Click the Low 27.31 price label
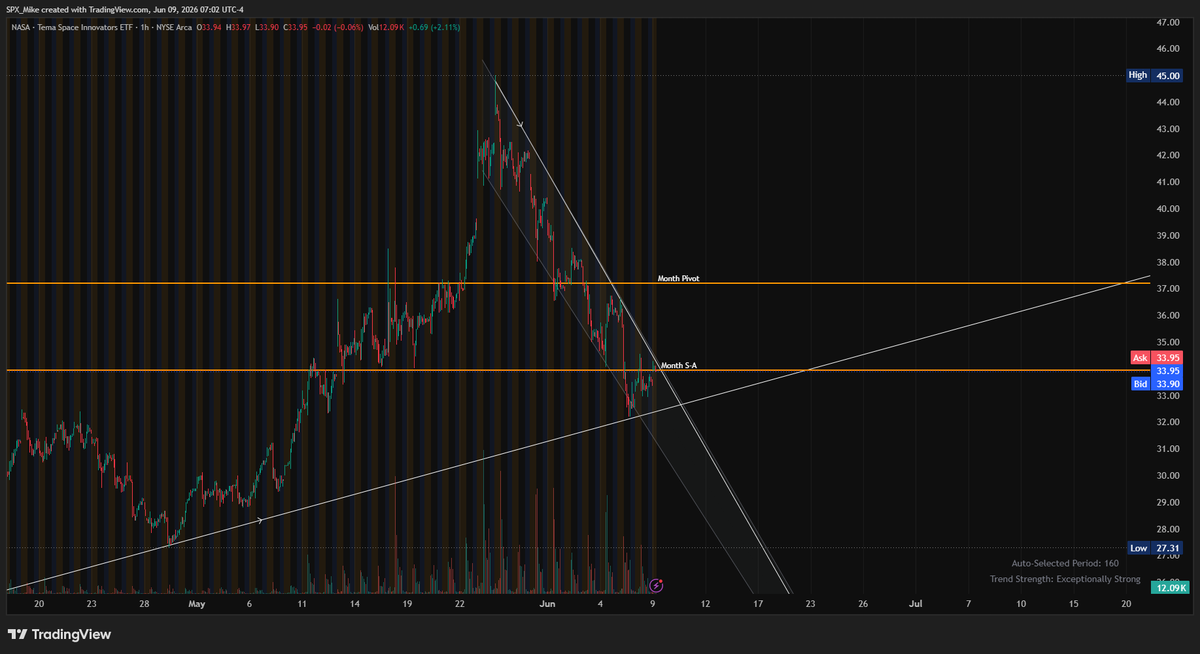 pyautogui.click(x=1156, y=548)
